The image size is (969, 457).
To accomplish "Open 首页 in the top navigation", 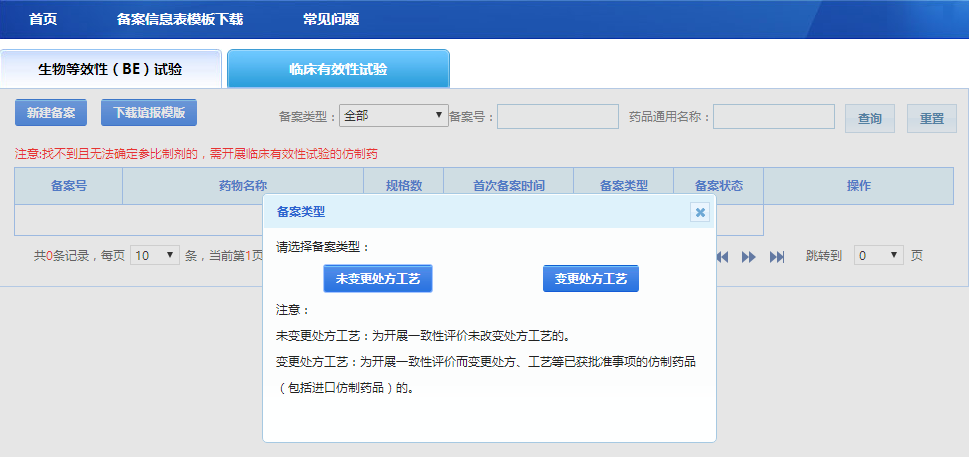I will (43, 19).
